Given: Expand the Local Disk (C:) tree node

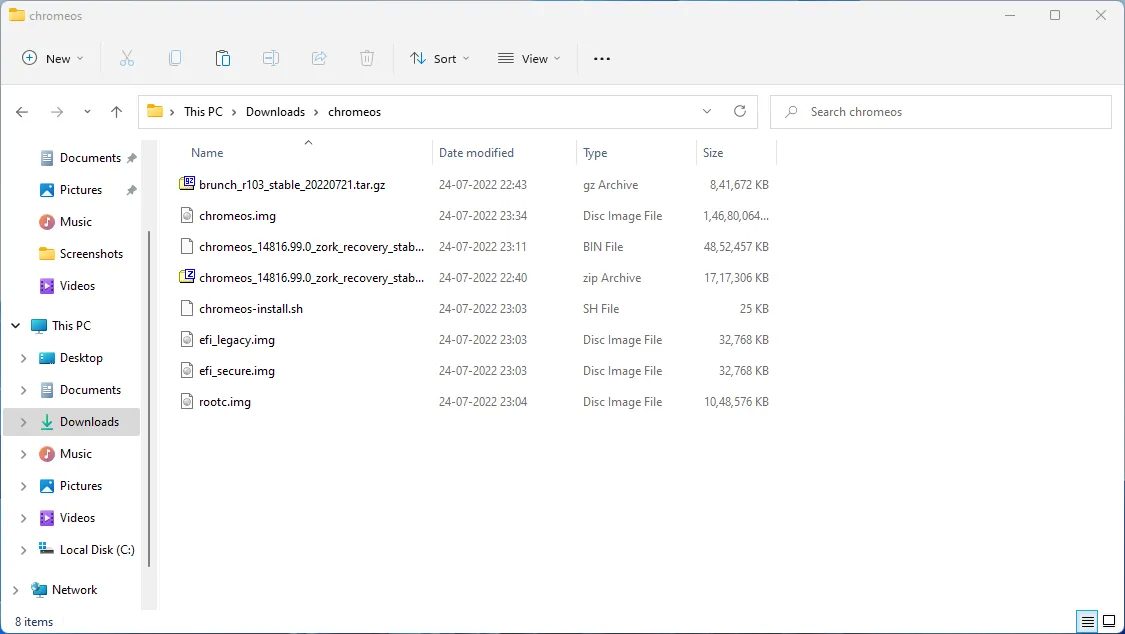Looking at the screenshot, I should pyautogui.click(x=24, y=550).
